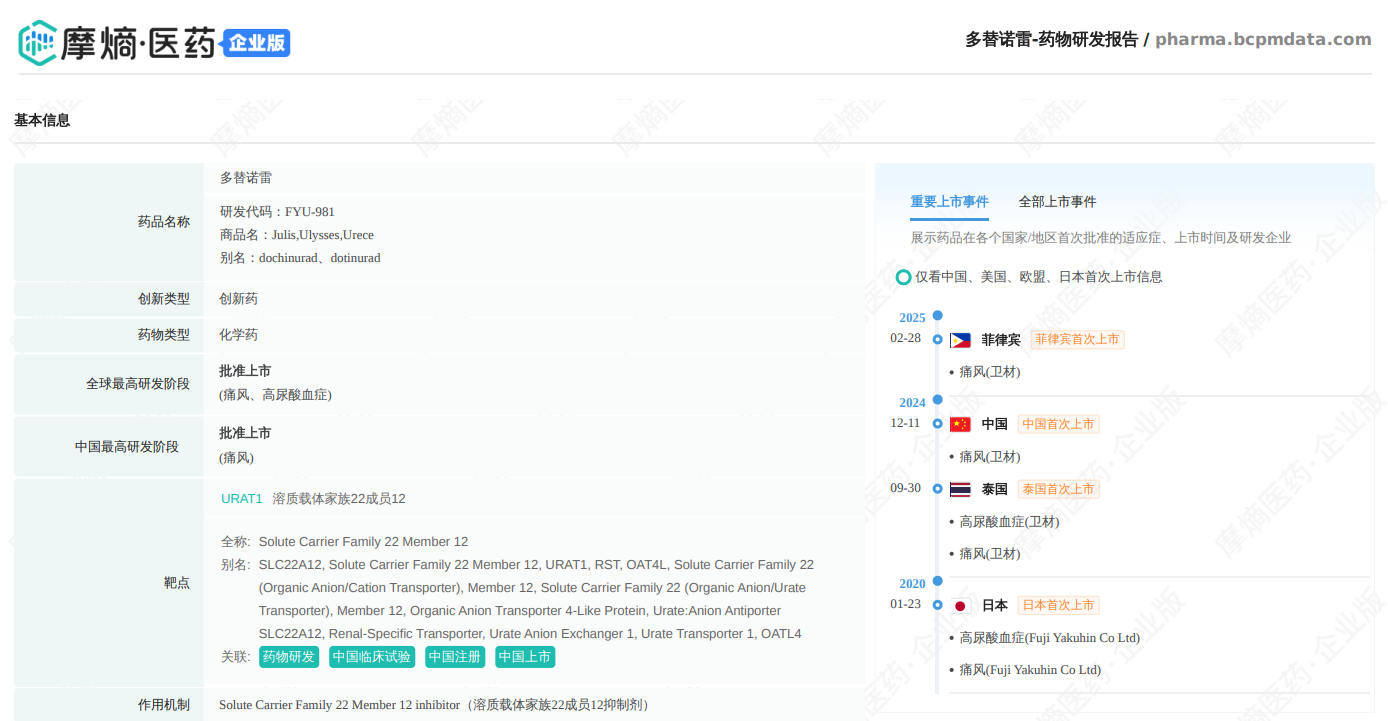Toggle 仅看中国、美国、欧盟、日本首次上市信息 radio option
The height and width of the screenshot is (721, 1388).
(903, 277)
